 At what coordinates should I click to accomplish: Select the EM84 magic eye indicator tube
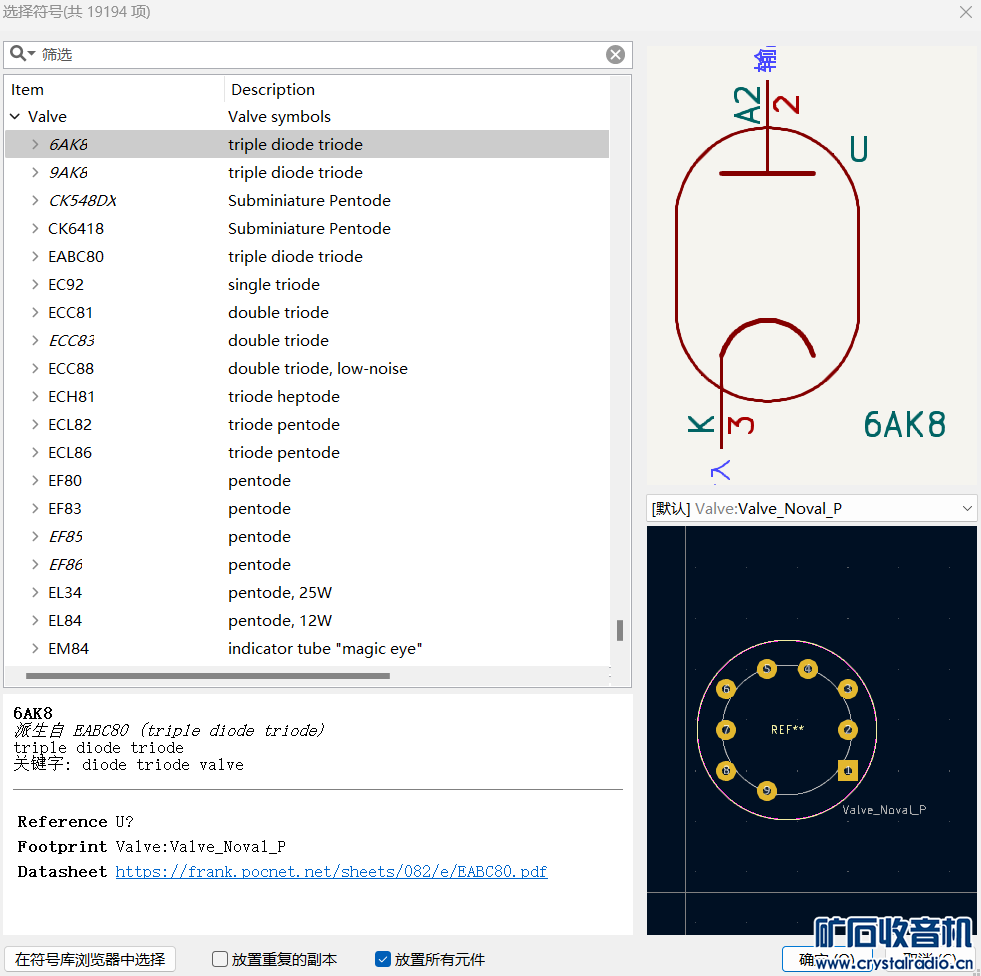pyautogui.click(x=307, y=649)
